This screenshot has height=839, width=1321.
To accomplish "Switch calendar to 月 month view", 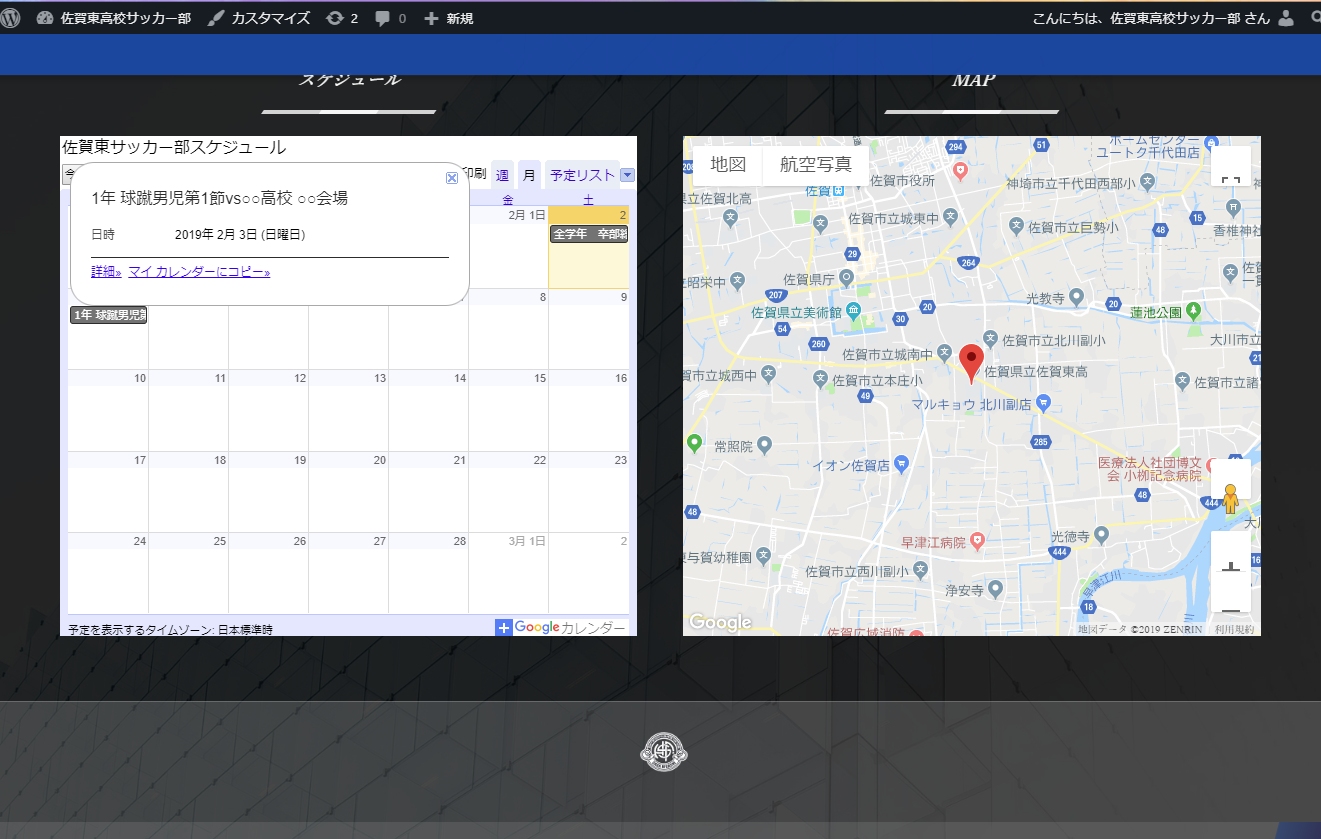I will point(529,175).
